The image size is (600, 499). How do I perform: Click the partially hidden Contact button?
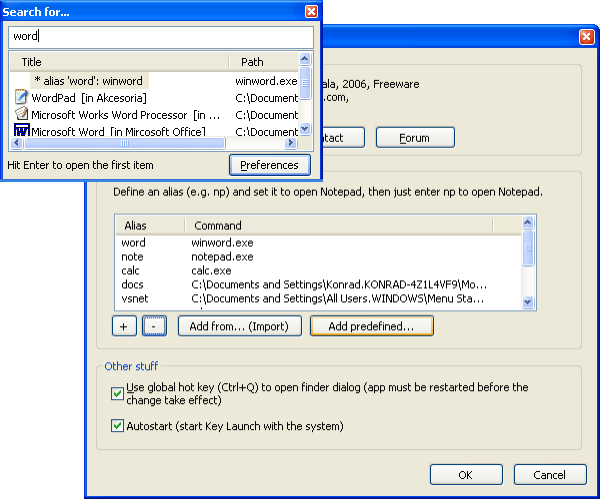(x=343, y=137)
